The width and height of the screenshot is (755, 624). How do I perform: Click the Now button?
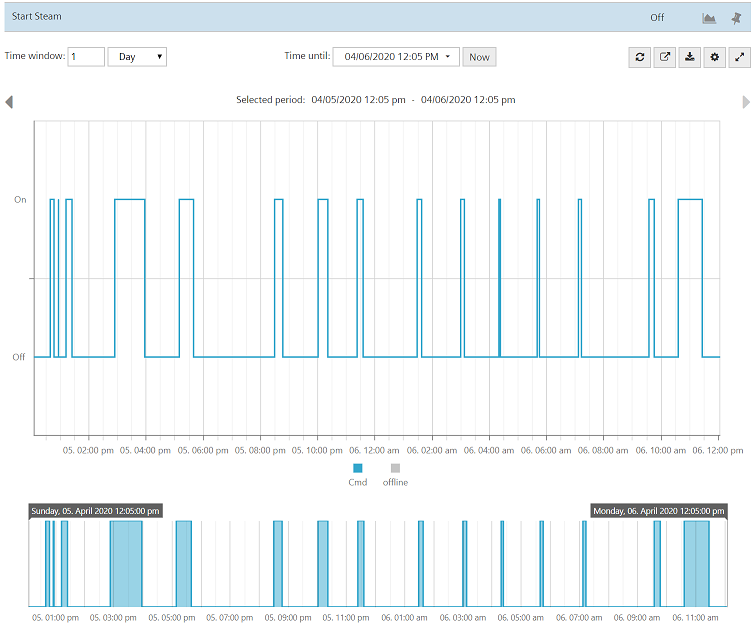(479, 57)
